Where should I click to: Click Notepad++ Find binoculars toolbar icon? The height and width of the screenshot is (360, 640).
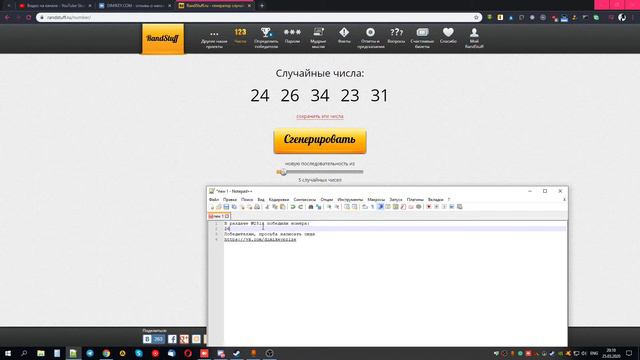[x=311, y=207]
